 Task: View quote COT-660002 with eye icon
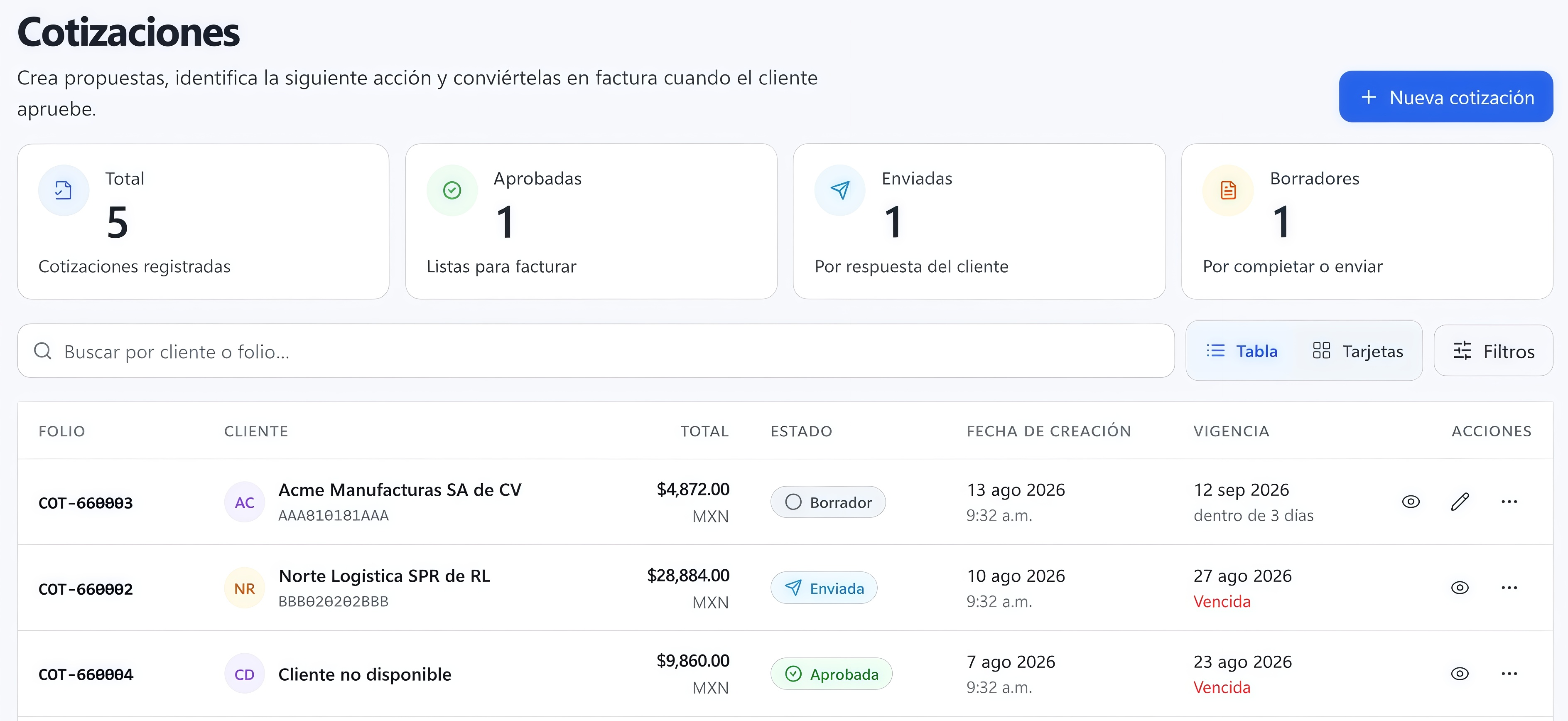pyautogui.click(x=1460, y=588)
